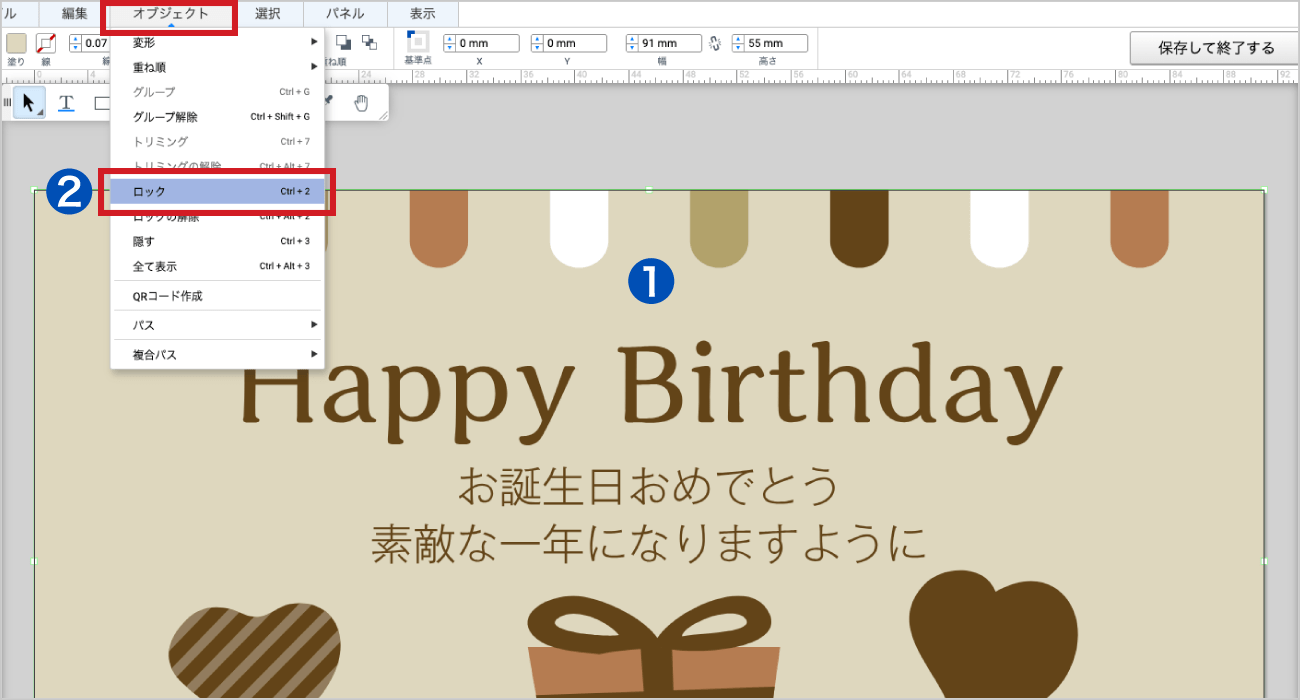
Task: Choose ロック from the object menu
Action: 217,191
